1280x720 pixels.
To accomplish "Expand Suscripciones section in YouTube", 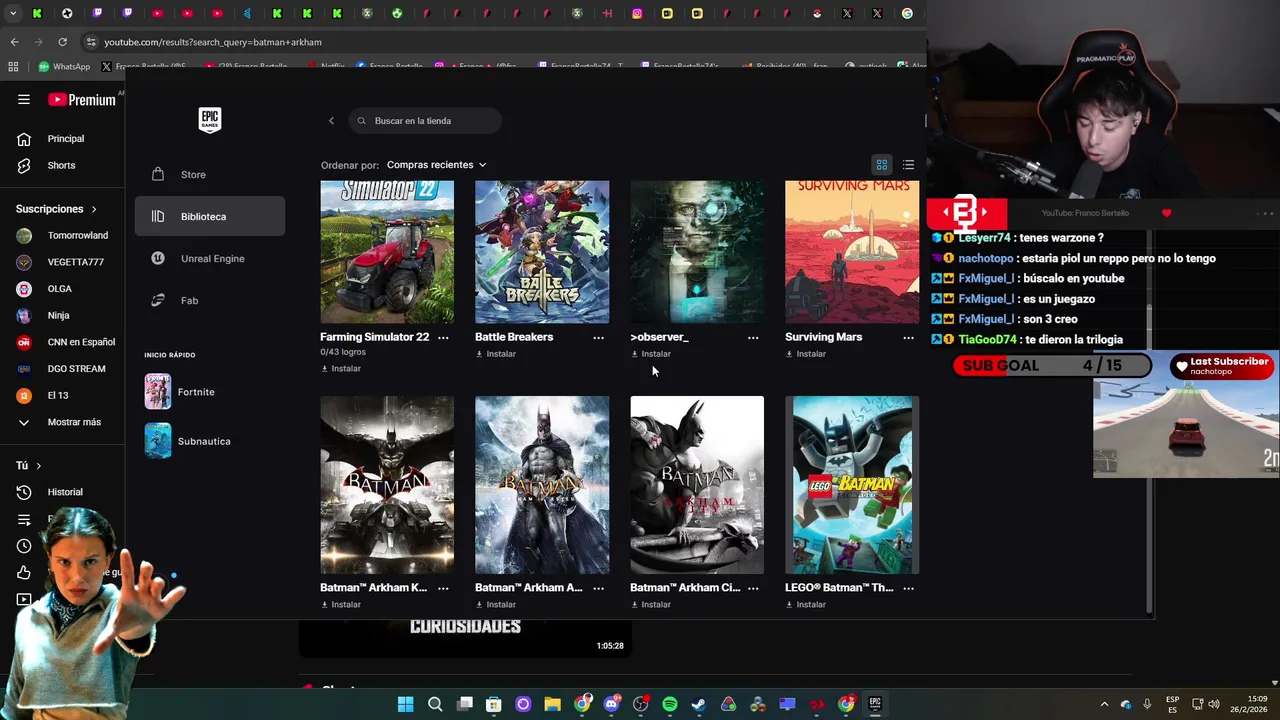I will (x=56, y=209).
